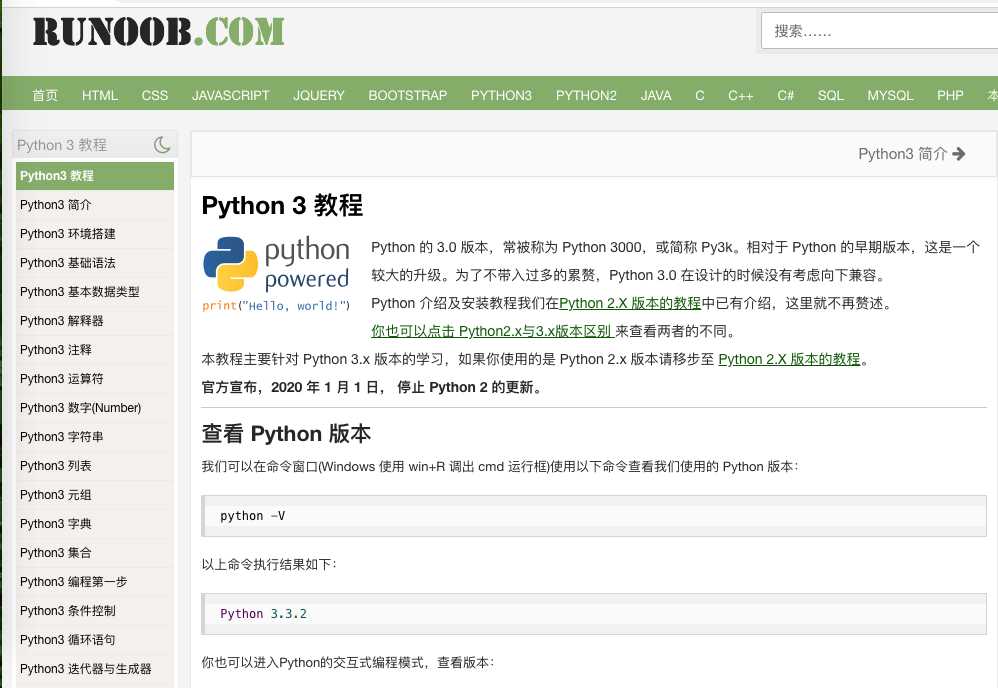Open JQUERY in the navigation bar
The image size is (998, 688).
[319, 95]
